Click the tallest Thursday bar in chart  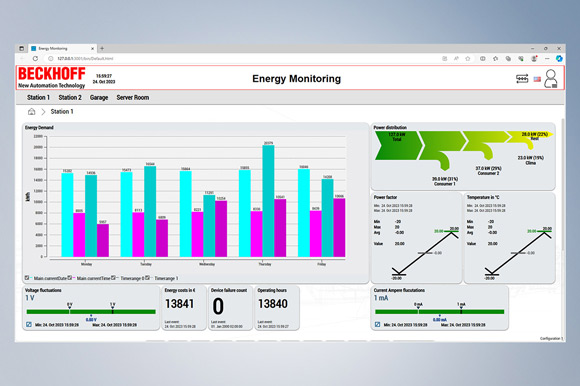coord(268,201)
